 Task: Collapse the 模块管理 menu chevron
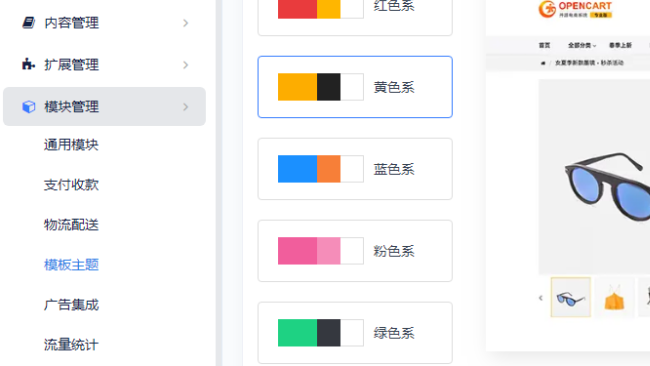[x=185, y=107]
